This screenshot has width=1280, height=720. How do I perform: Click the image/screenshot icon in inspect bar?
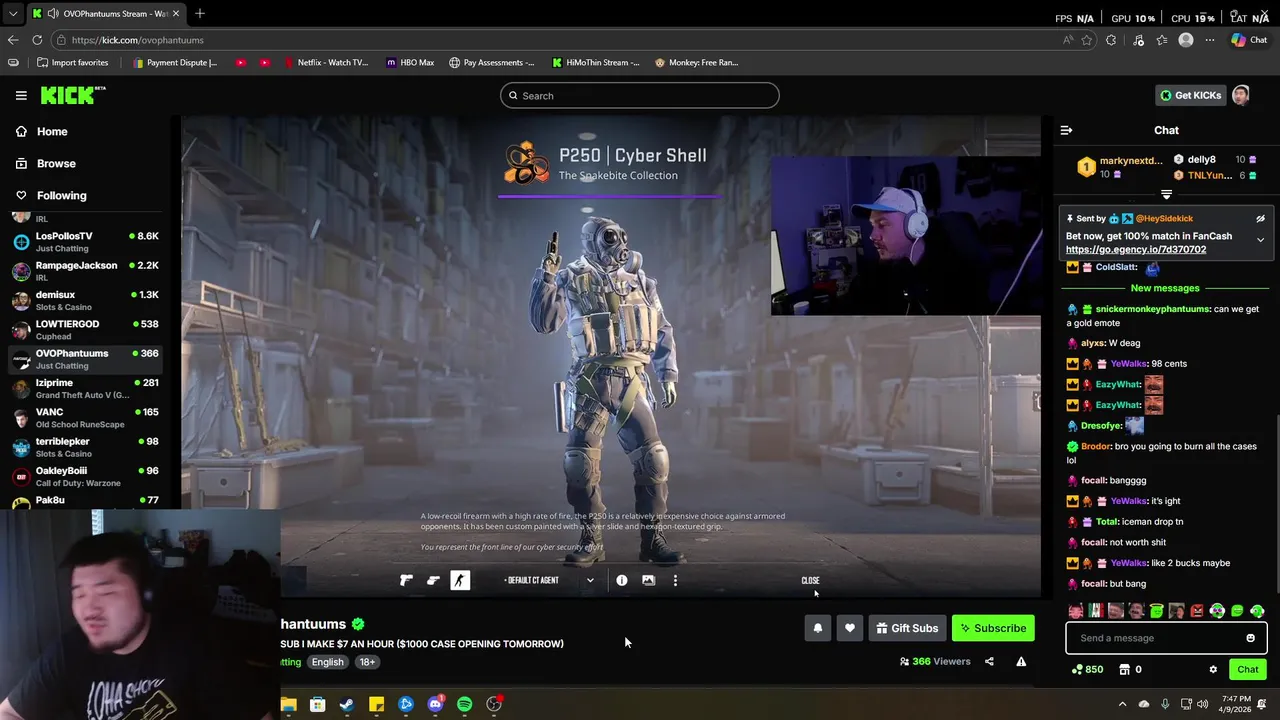(648, 580)
